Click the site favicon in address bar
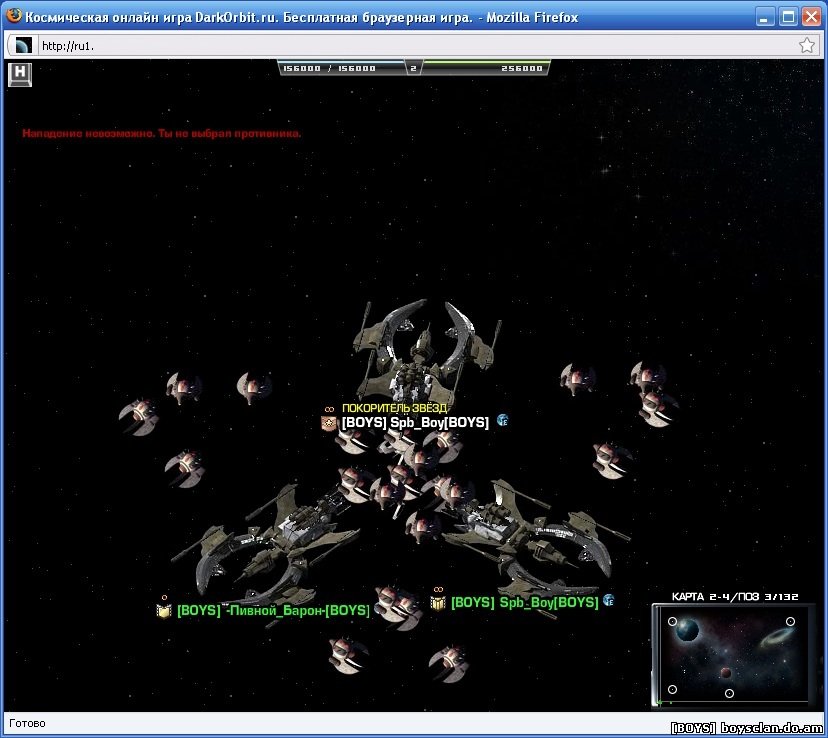This screenshot has height=738, width=828. pyautogui.click(x=24, y=45)
